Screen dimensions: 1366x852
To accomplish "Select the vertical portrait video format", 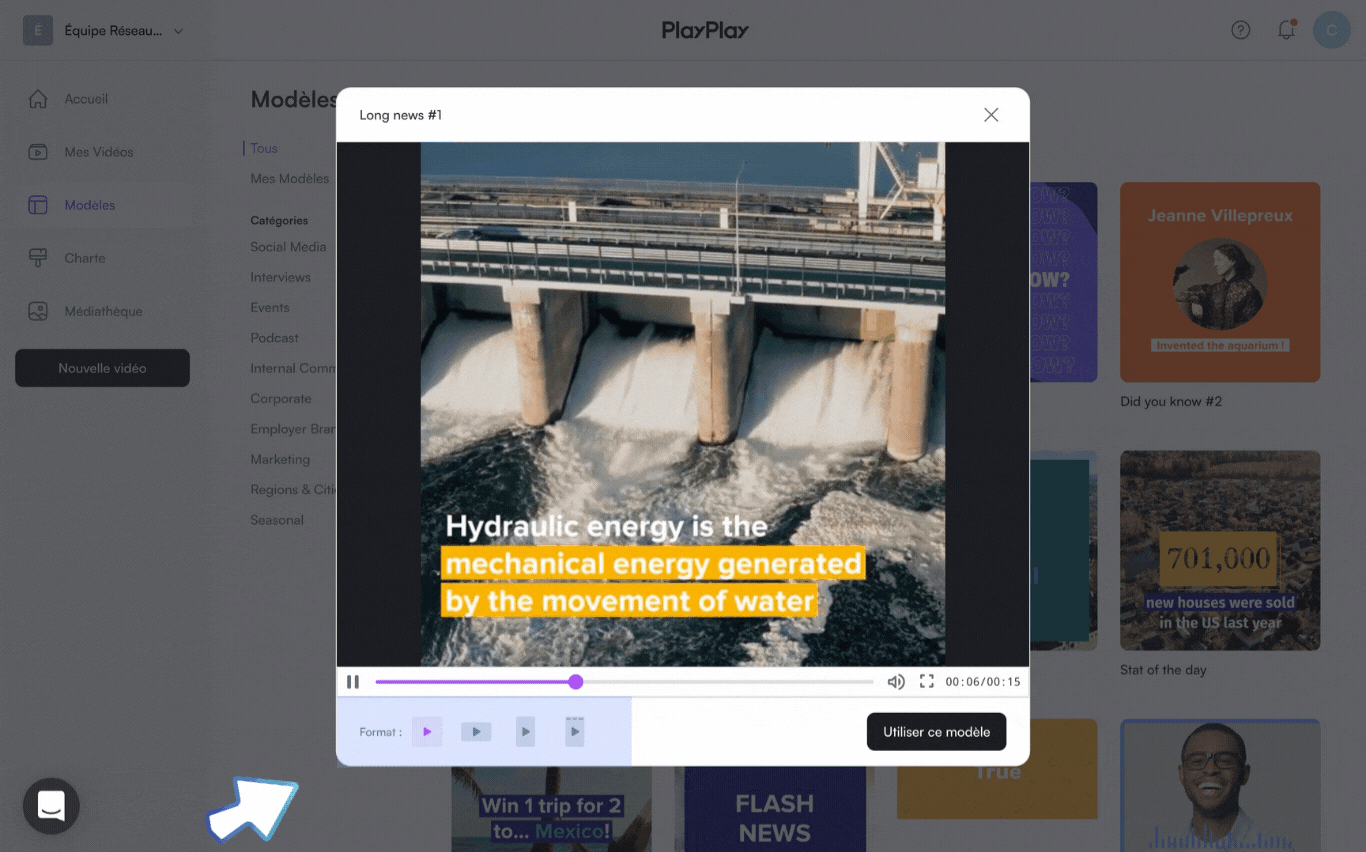I will [525, 732].
